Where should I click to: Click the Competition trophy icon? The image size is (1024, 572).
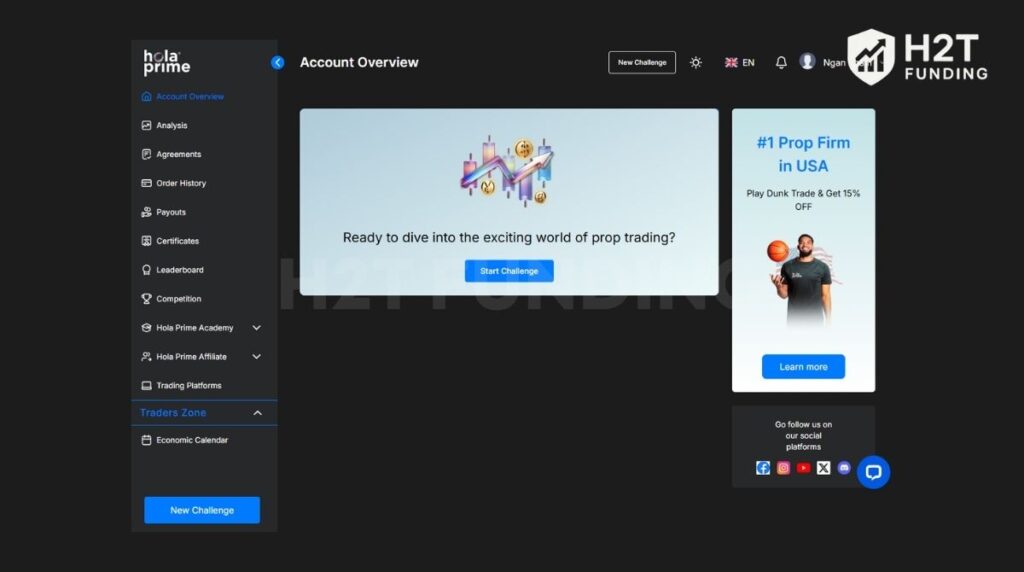point(146,298)
